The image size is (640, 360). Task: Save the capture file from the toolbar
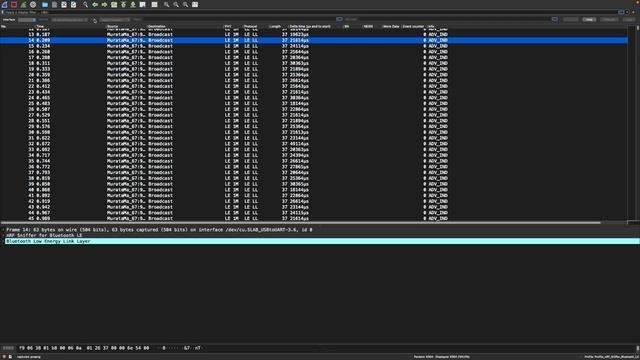pos(54,4)
